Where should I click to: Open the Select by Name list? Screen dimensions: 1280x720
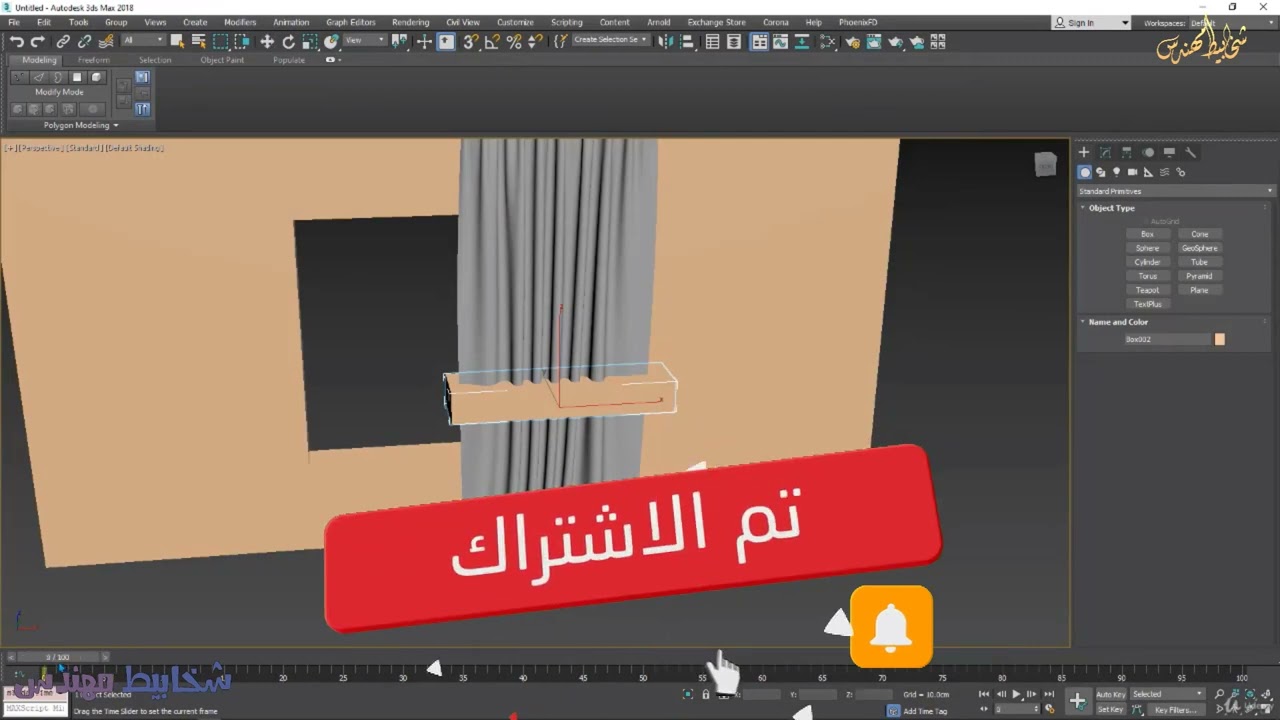[199, 41]
